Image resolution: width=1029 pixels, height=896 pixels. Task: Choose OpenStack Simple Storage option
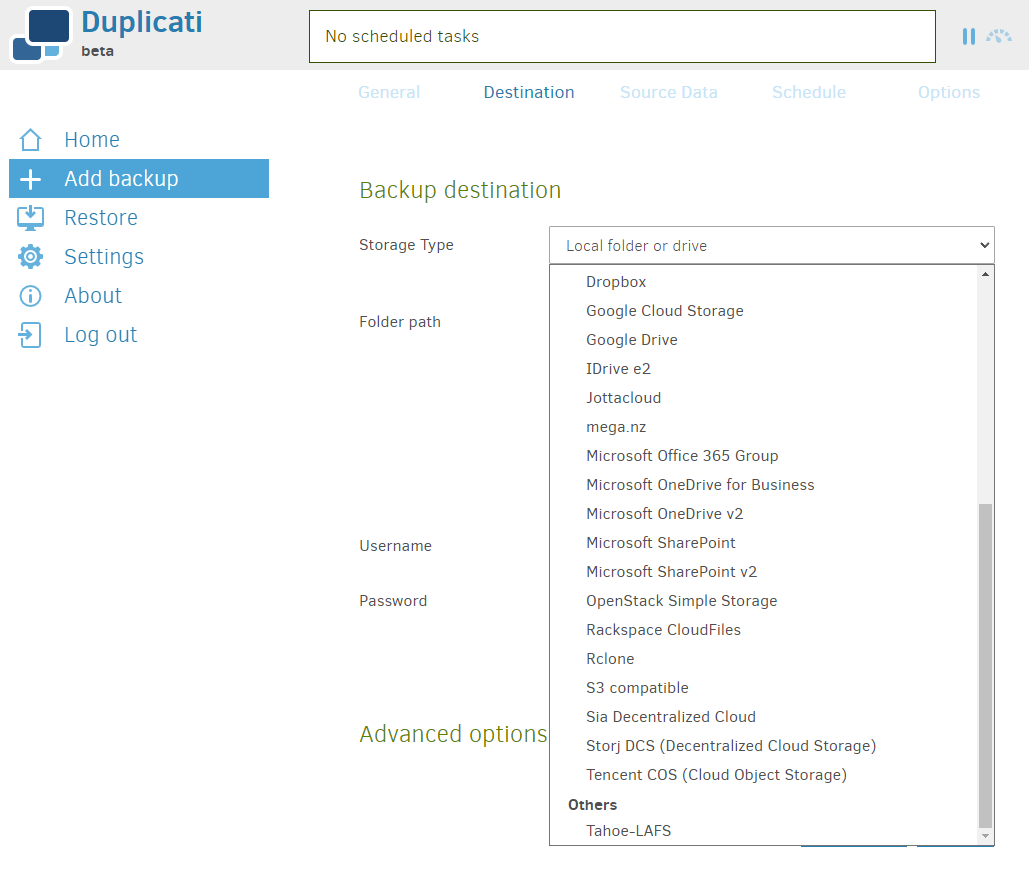(x=763, y=601)
